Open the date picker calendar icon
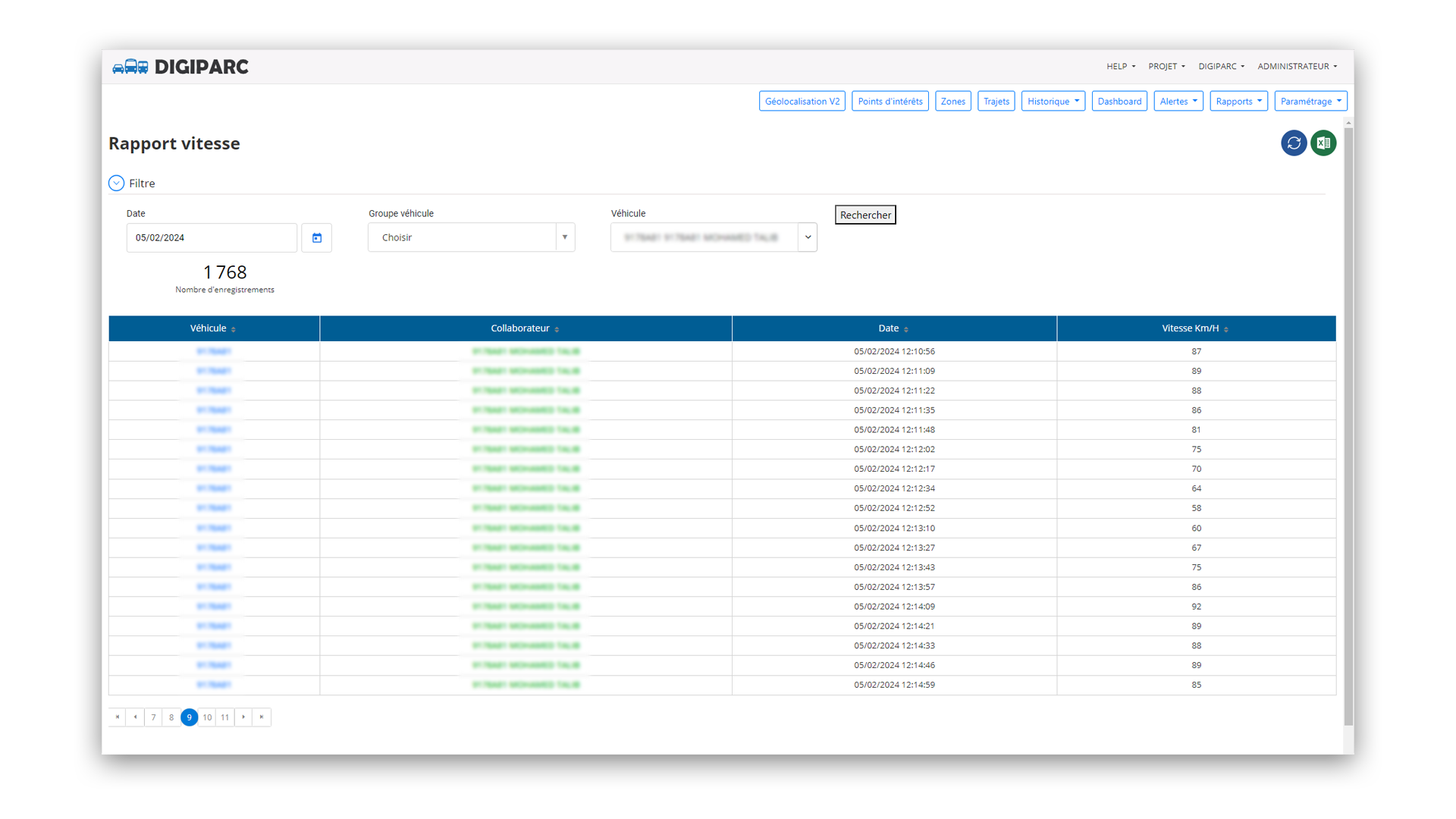Viewport: 1456px width, 819px height. tap(317, 238)
